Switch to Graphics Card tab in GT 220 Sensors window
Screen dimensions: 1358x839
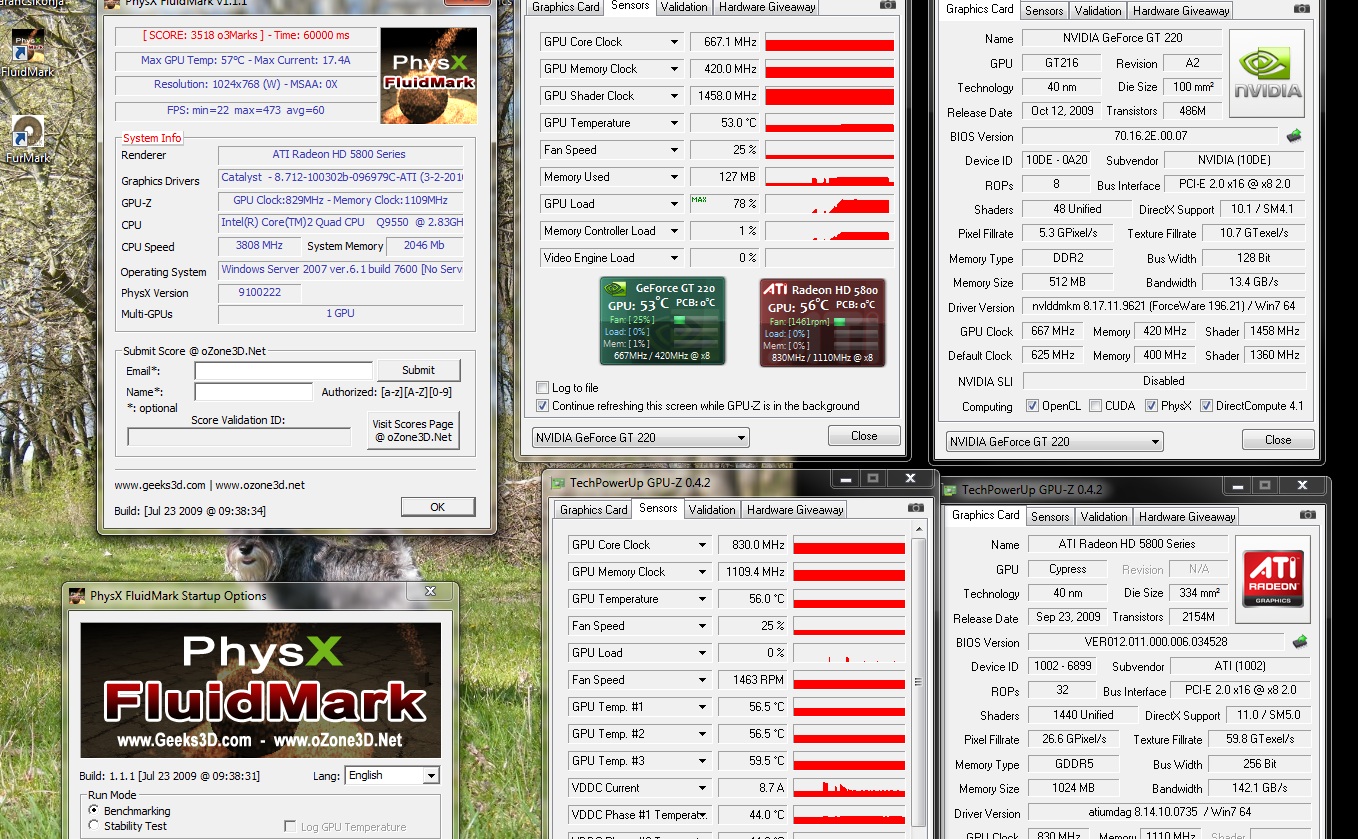tap(566, 7)
